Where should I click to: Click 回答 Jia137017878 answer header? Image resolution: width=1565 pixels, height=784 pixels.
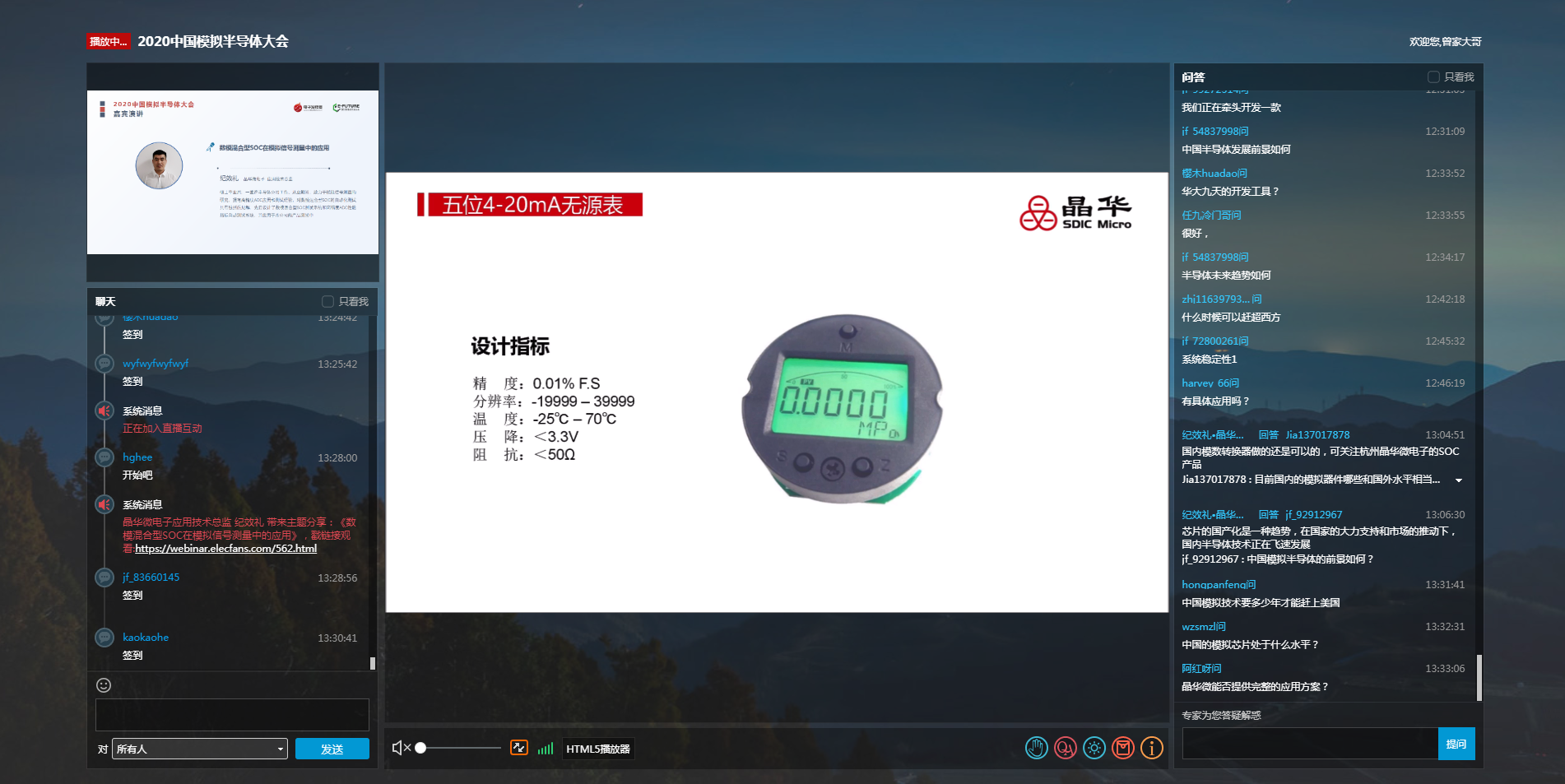(1304, 435)
